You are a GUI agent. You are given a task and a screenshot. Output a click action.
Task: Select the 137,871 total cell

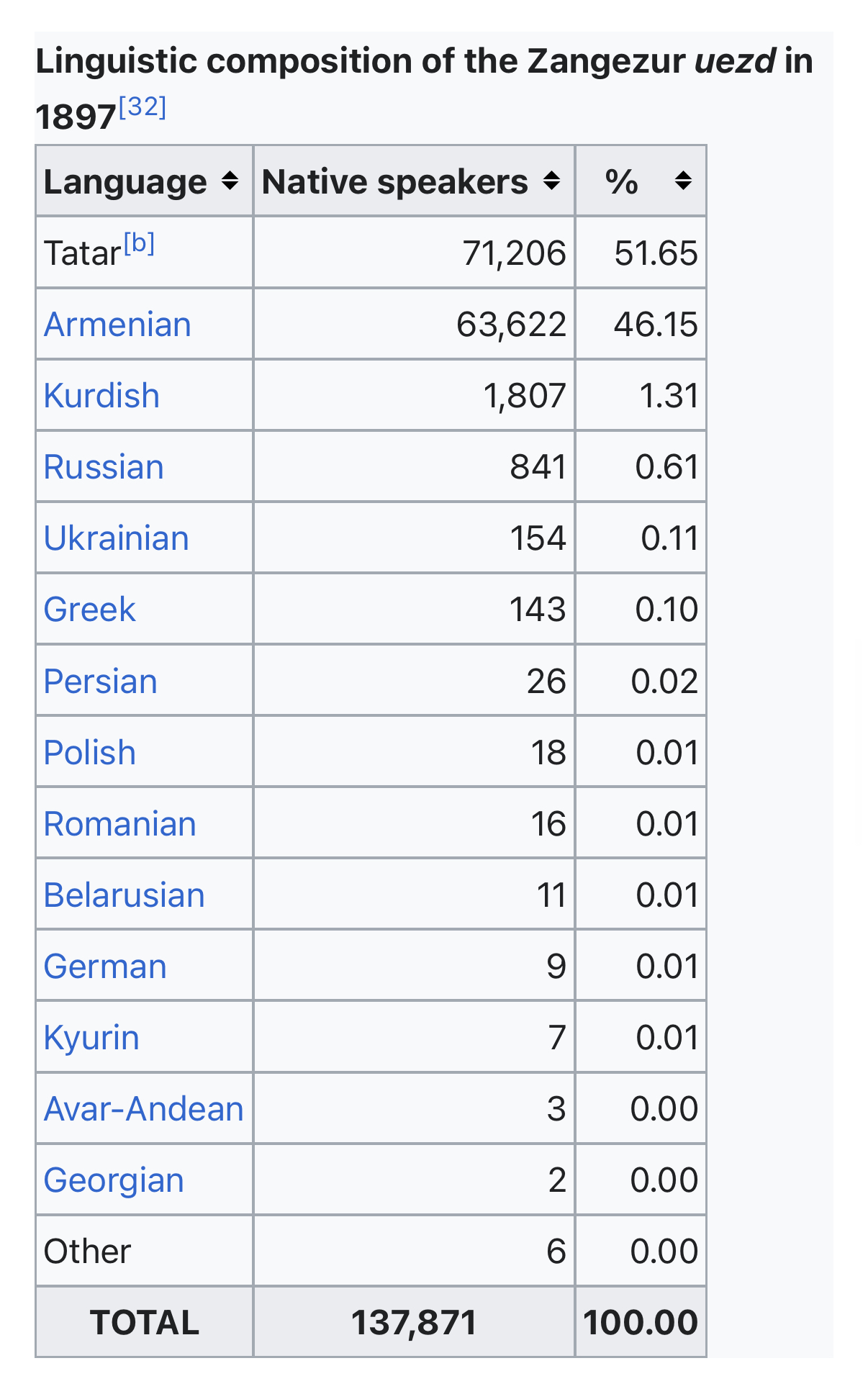(x=414, y=1322)
